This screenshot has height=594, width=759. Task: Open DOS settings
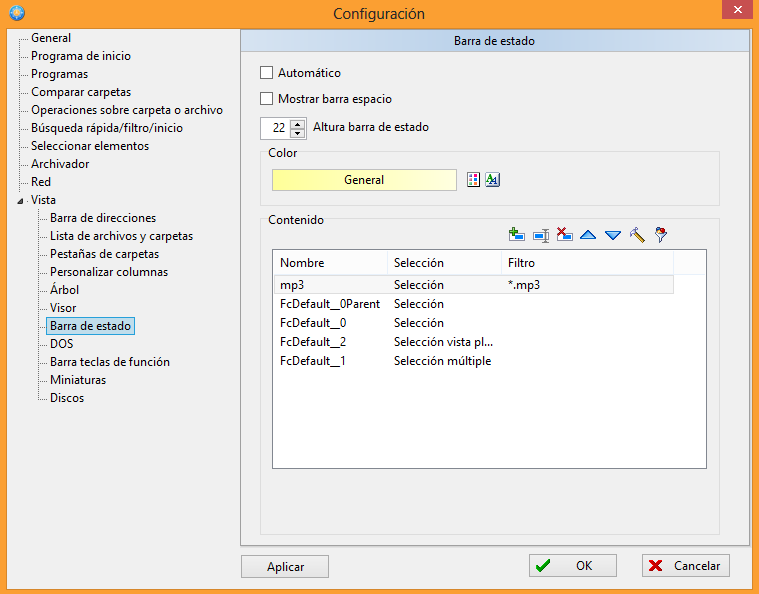(61, 344)
